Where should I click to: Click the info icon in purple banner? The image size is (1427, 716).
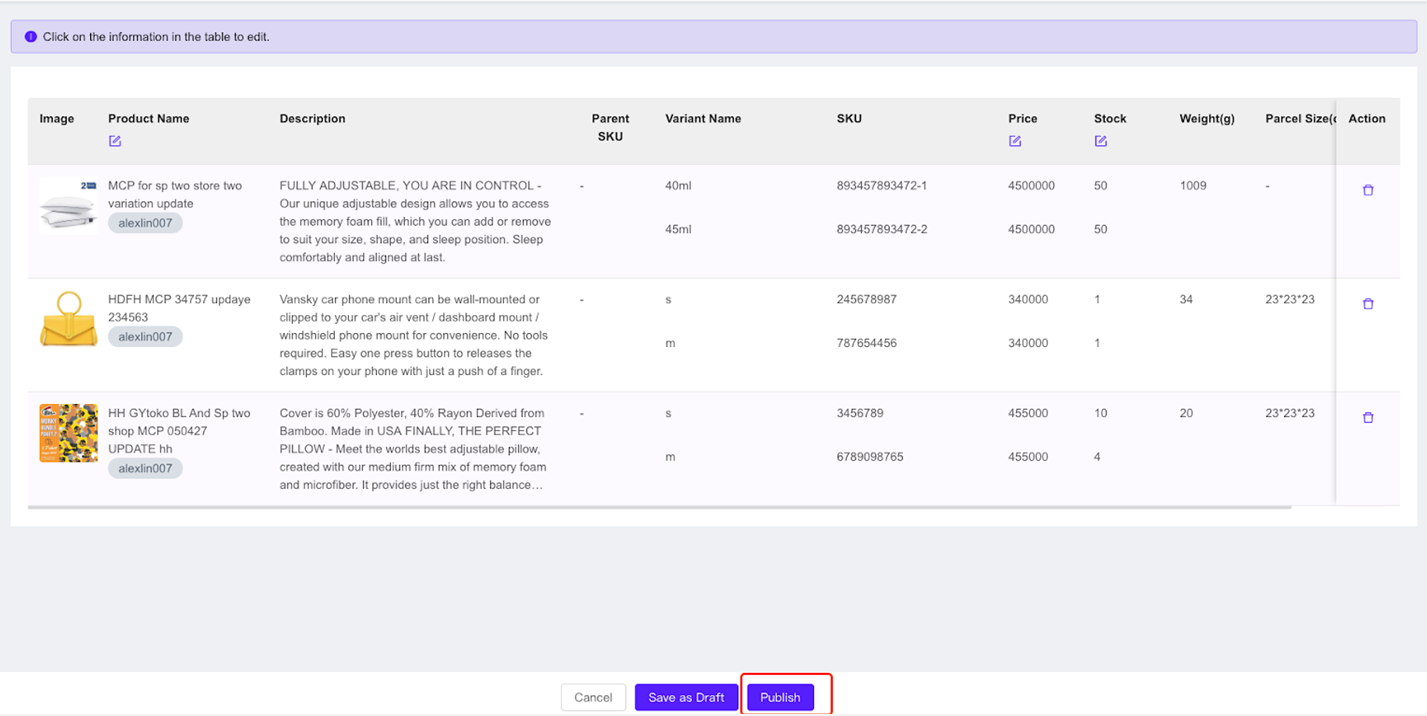point(30,37)
